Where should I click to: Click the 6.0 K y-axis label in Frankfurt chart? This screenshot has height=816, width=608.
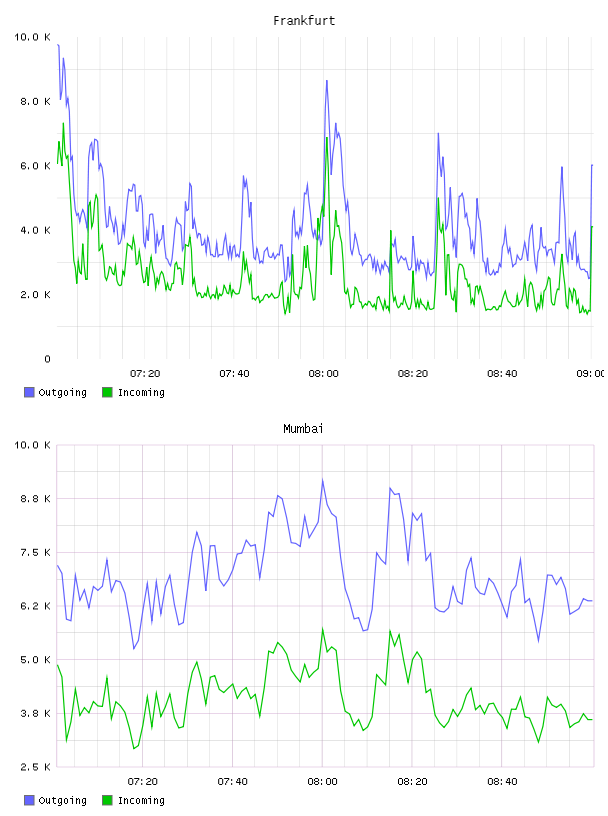pos(35,166)
